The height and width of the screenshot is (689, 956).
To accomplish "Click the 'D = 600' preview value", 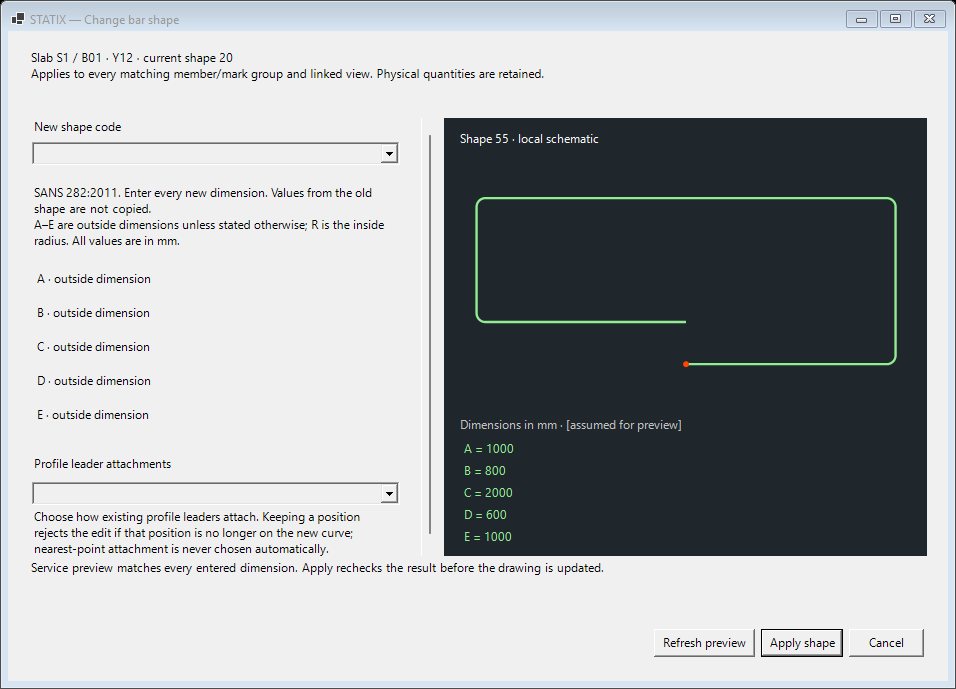I will tap(485, 515).
